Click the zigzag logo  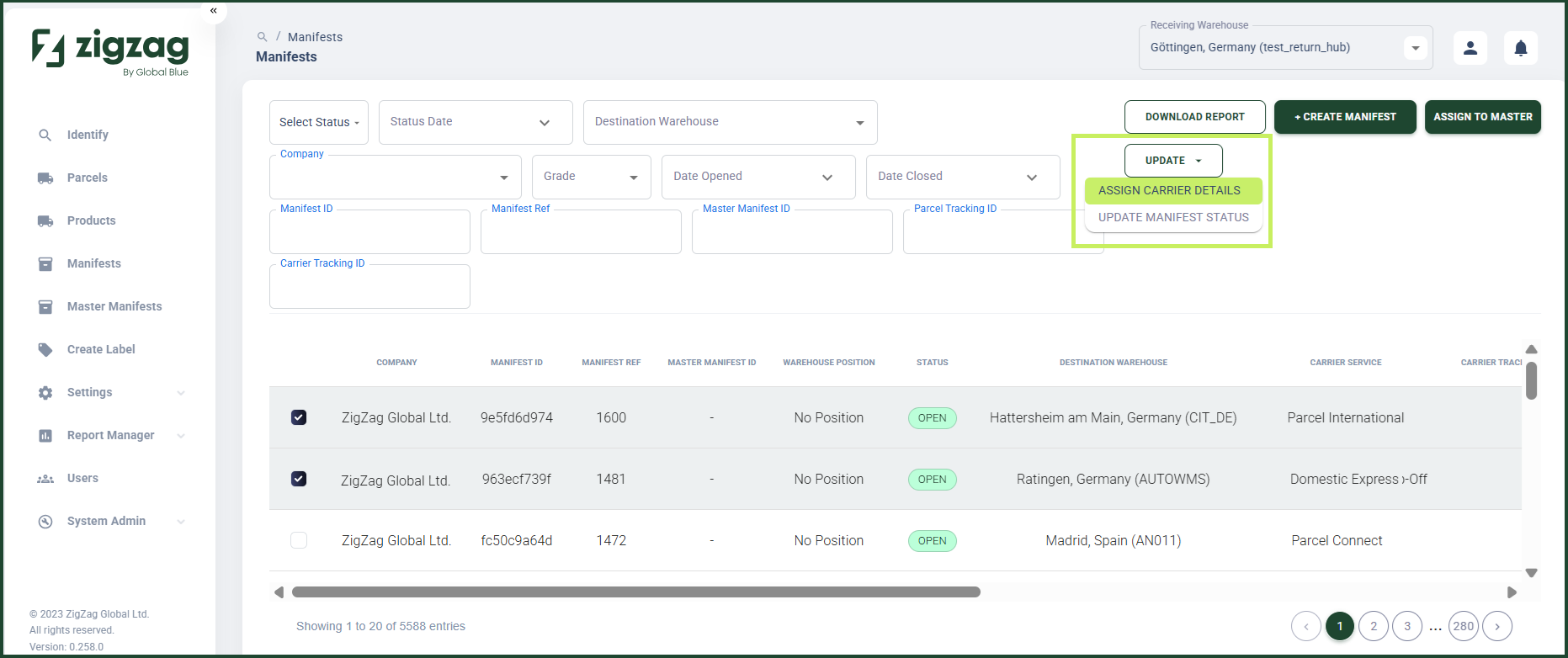tap(110, 52)
